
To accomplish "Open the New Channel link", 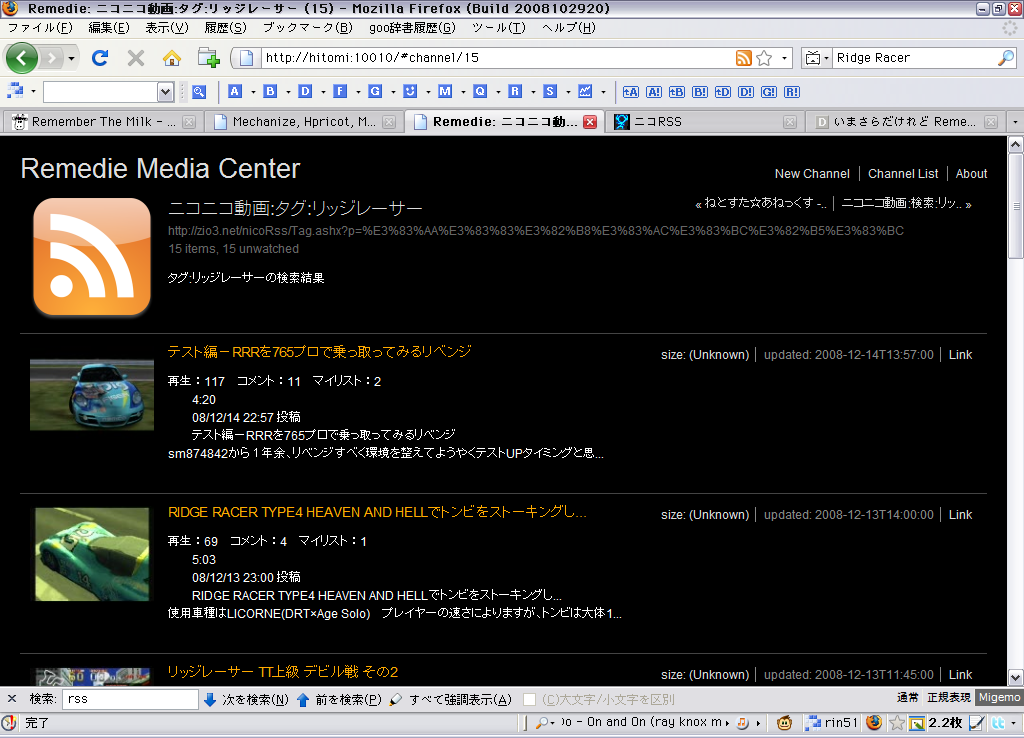I will coord(812,174).
